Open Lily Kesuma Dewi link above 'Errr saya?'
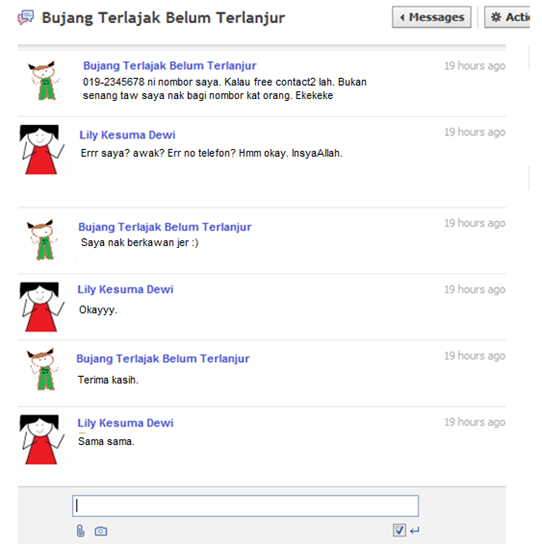This screenshot has height=544, width=542. pyautogui.click(x=127, y=135)
